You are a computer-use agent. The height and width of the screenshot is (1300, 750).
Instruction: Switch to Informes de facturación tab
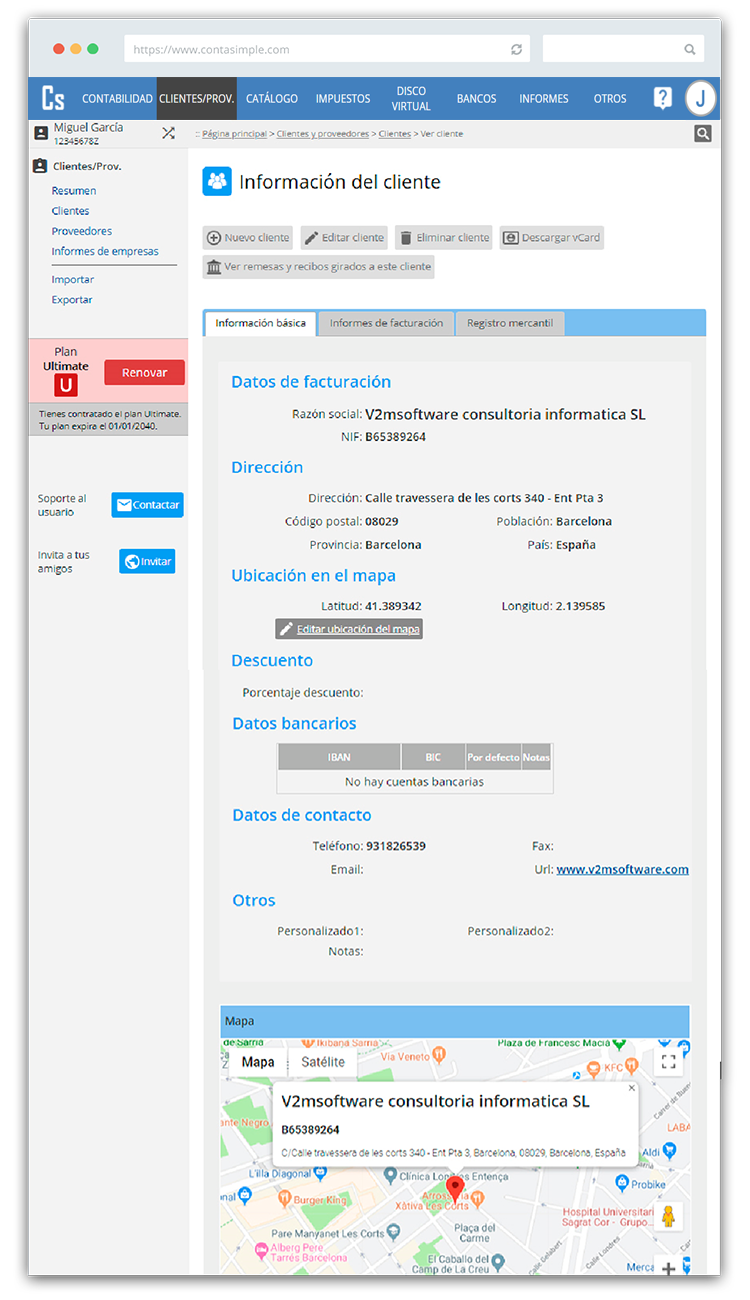coord(386,323)
